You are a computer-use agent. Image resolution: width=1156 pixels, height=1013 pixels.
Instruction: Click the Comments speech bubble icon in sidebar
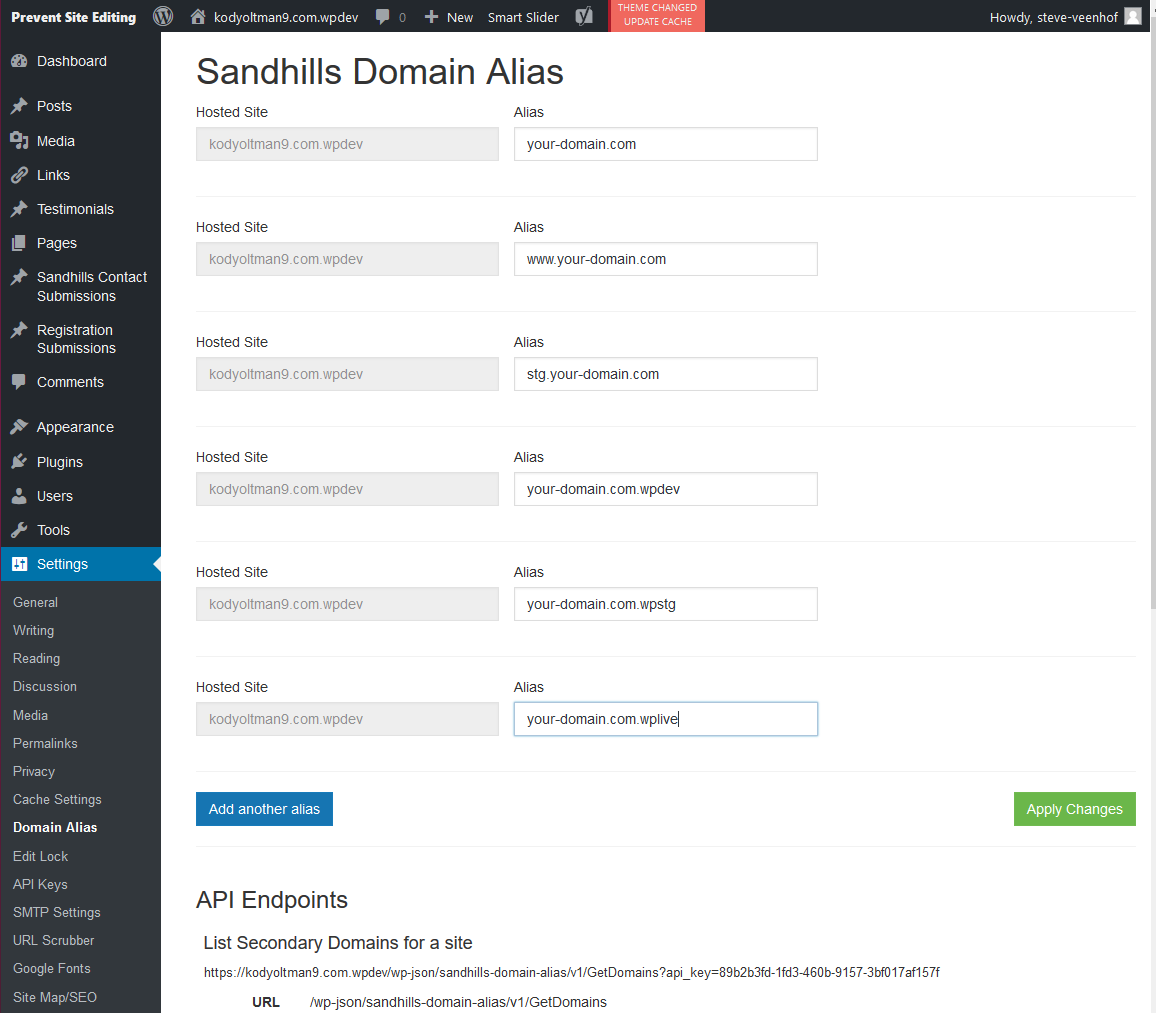pyautogui.click(x=19, y=382)
